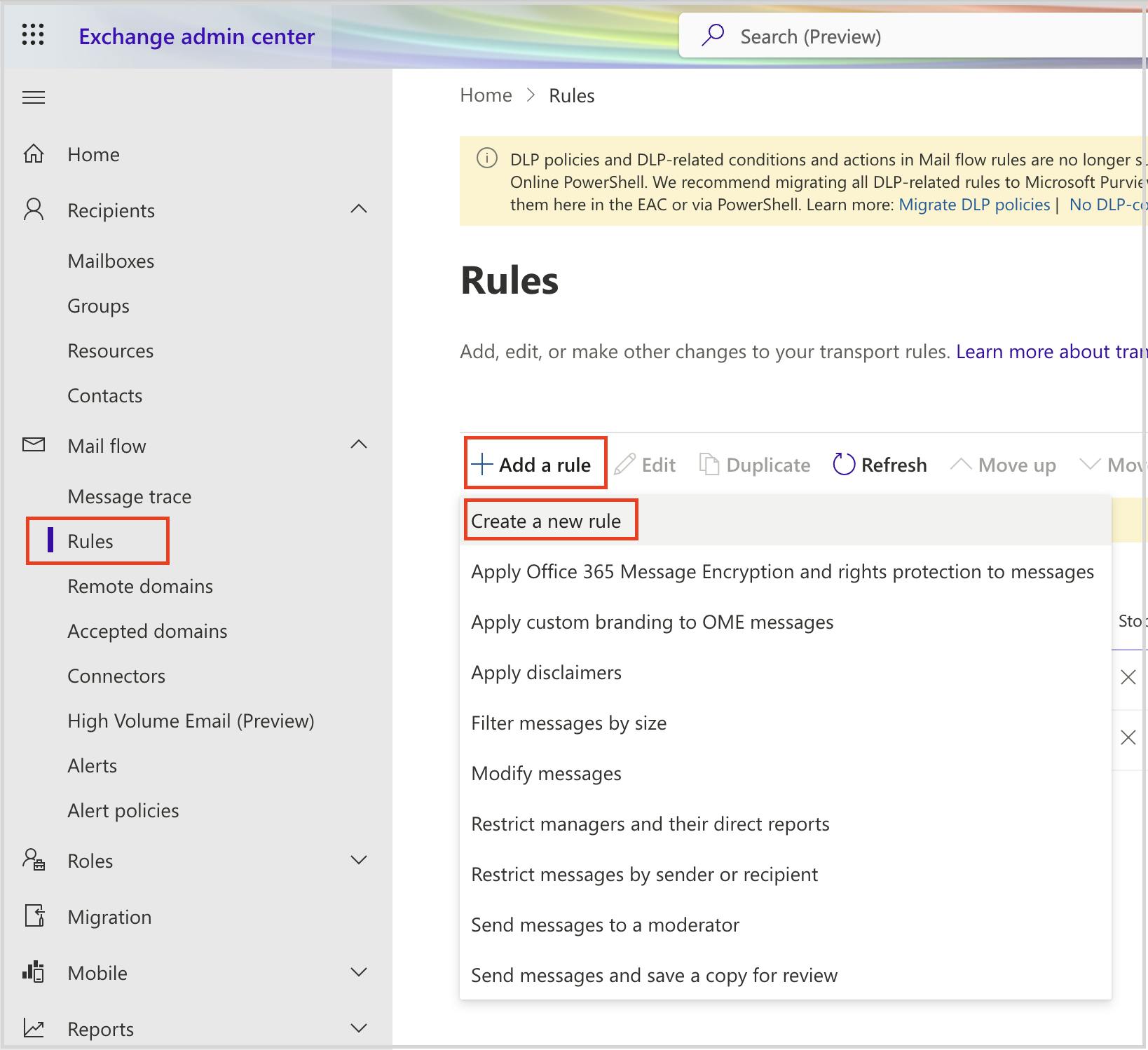Open Remote domains in sidebar
Image resolution: width=1148 pixels, height=1050 pixels.
coord(140,586)
